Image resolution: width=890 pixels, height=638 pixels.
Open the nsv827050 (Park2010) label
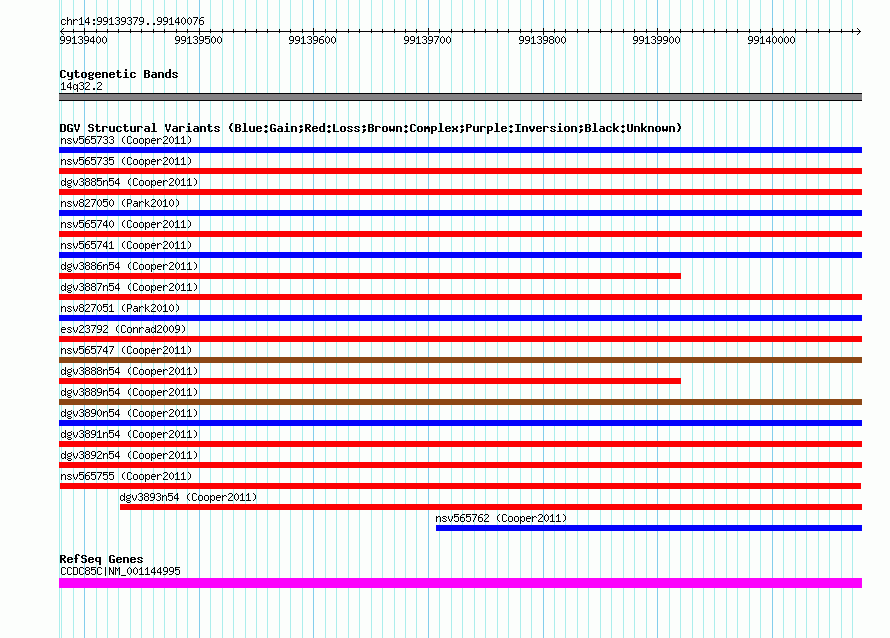tap(120, 203)
